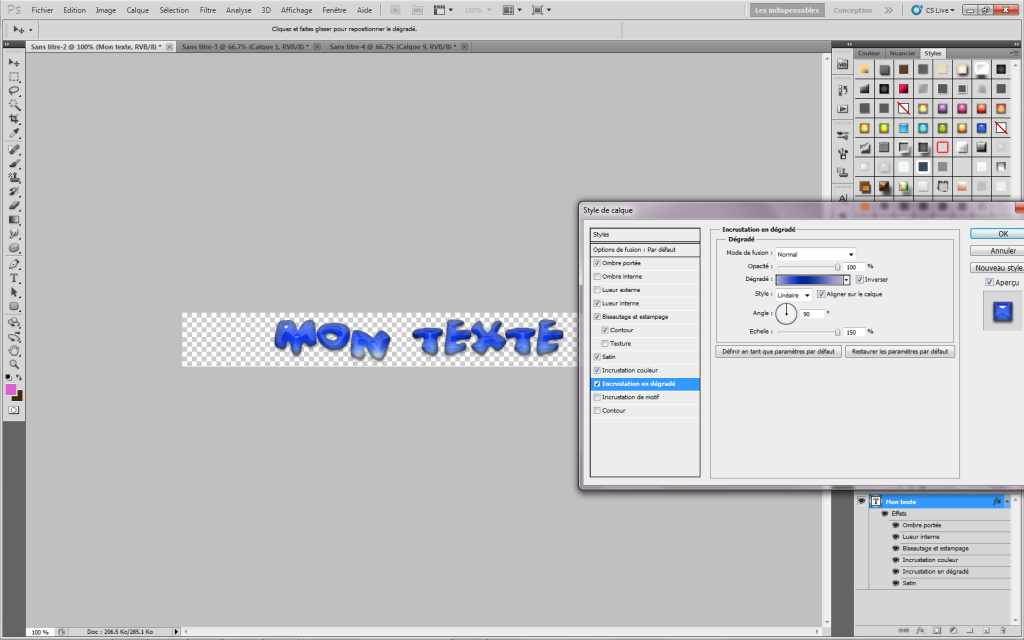Open the Calque menu

[x=137, y=10]
